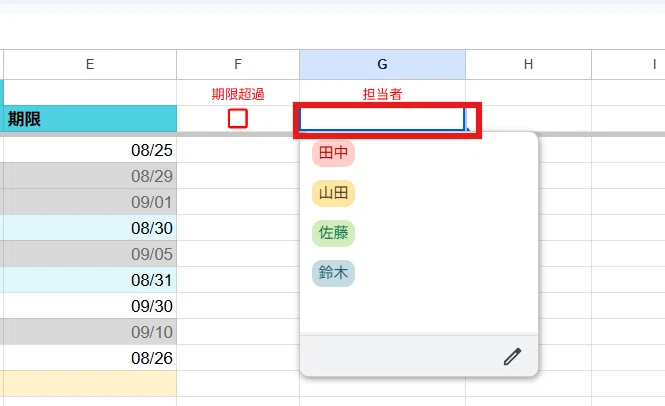Click the 担当者 label cell

point(382,93)
